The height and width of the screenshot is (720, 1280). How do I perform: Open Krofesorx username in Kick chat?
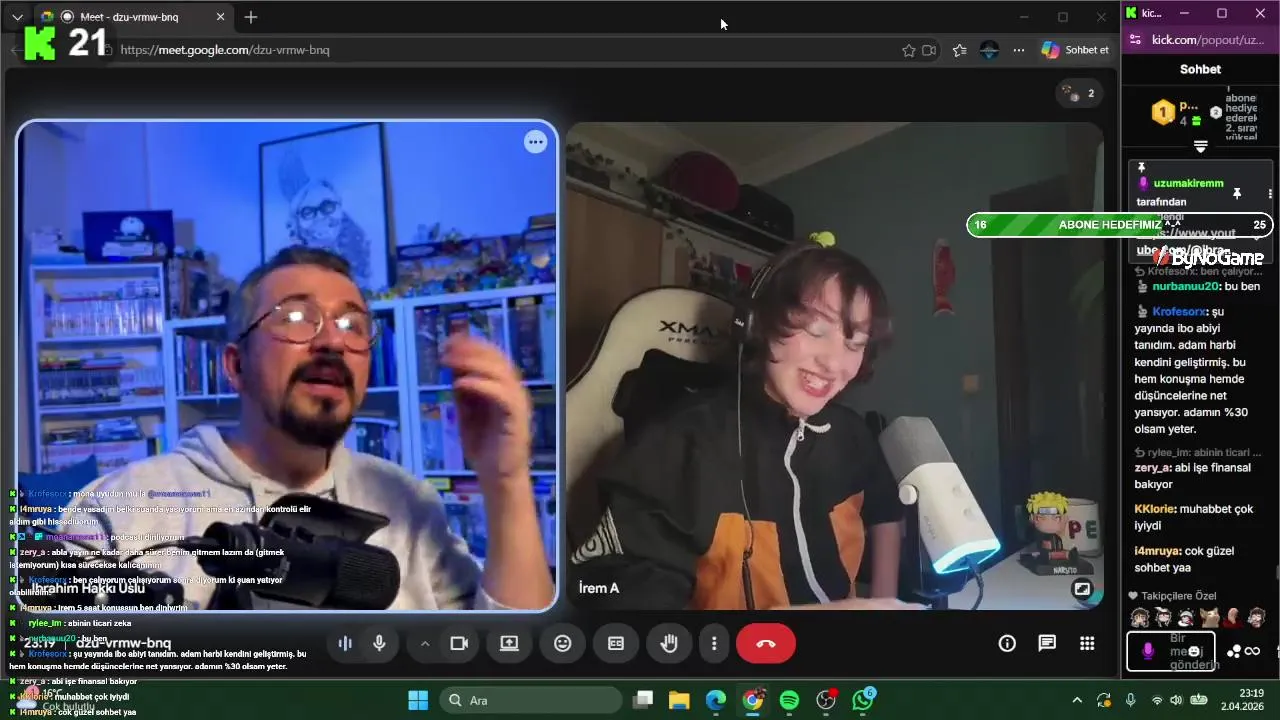tap(1179, 312)
